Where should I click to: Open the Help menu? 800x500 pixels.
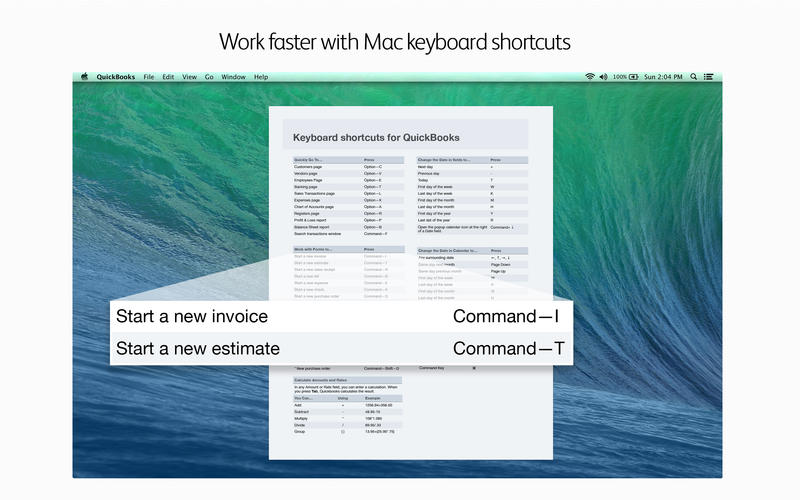point(261,77)
